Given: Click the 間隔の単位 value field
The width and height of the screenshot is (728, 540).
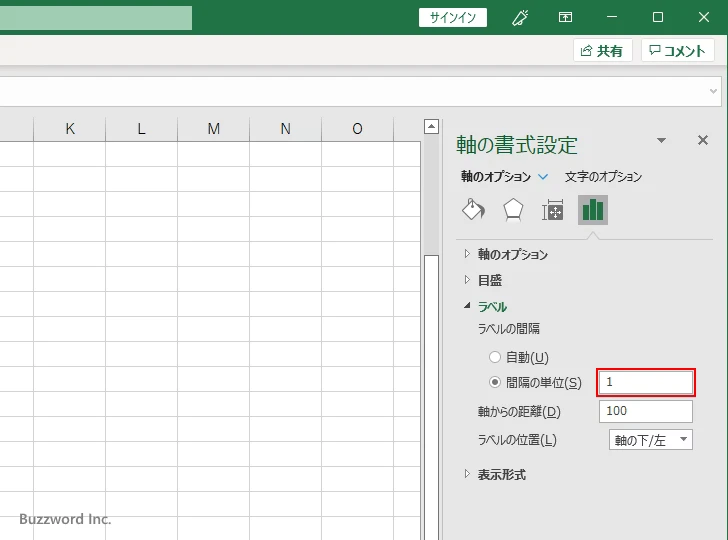Looking at the screenshot, I should tap(646, 383).
